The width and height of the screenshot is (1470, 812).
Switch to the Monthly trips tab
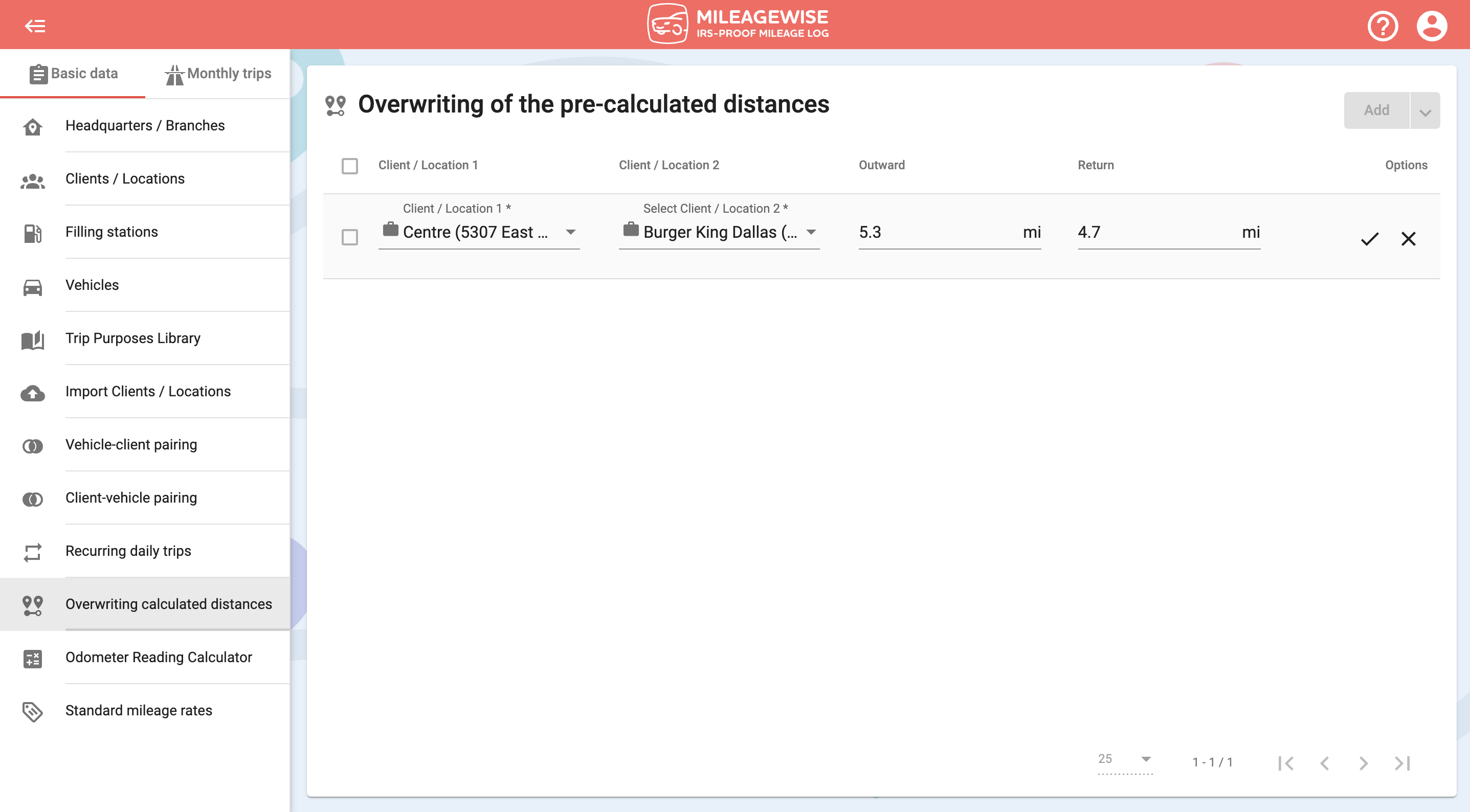pos(218,74)
